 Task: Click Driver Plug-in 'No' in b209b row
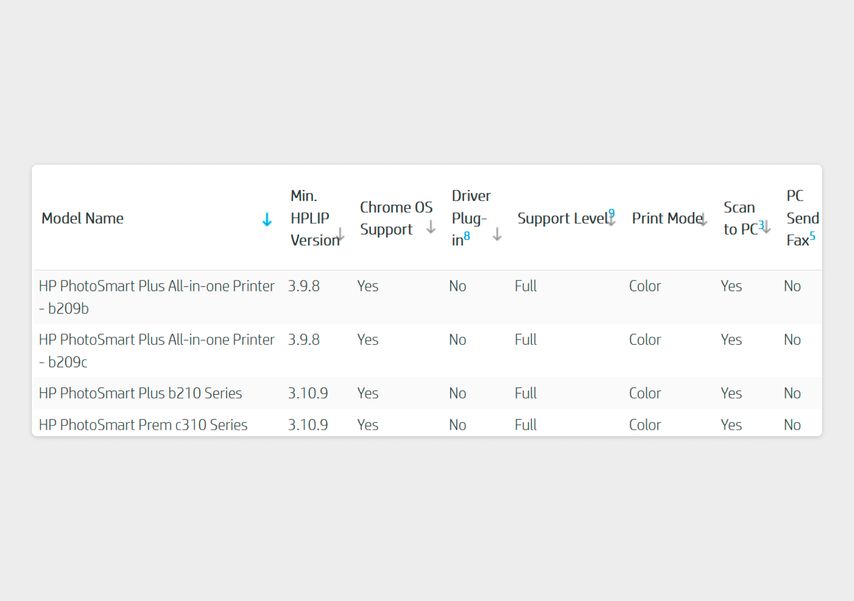[x=458, y=286]
